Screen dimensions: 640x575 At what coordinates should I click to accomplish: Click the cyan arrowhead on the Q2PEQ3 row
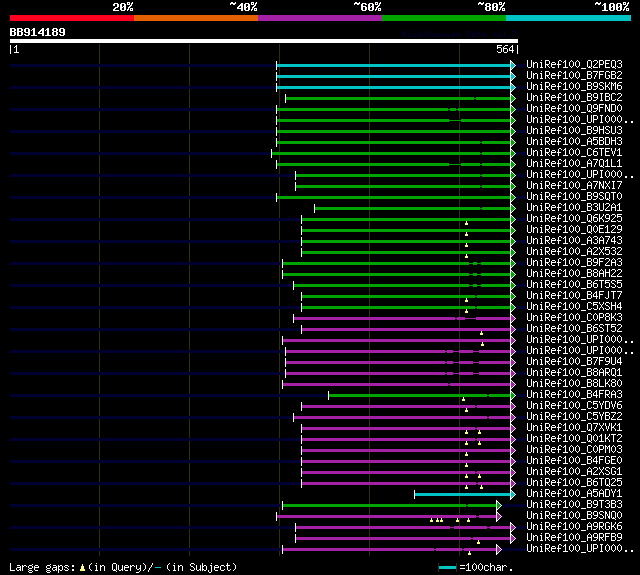tap(513, 65)
